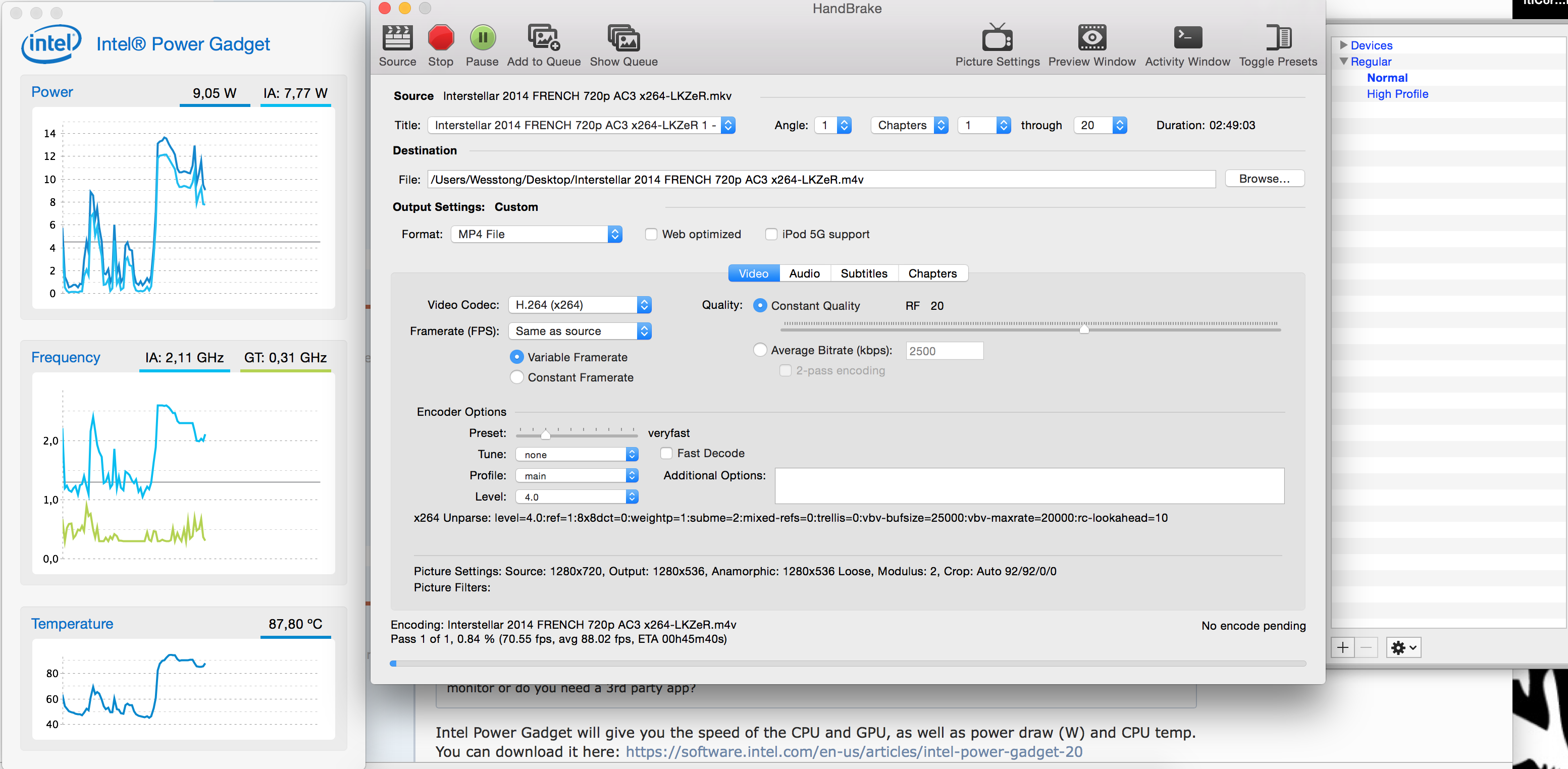Image resolution: width=1568 pixels, height=769 pixels.
Task: Select Constant Framerate option
Action: [x=517, y=377]
